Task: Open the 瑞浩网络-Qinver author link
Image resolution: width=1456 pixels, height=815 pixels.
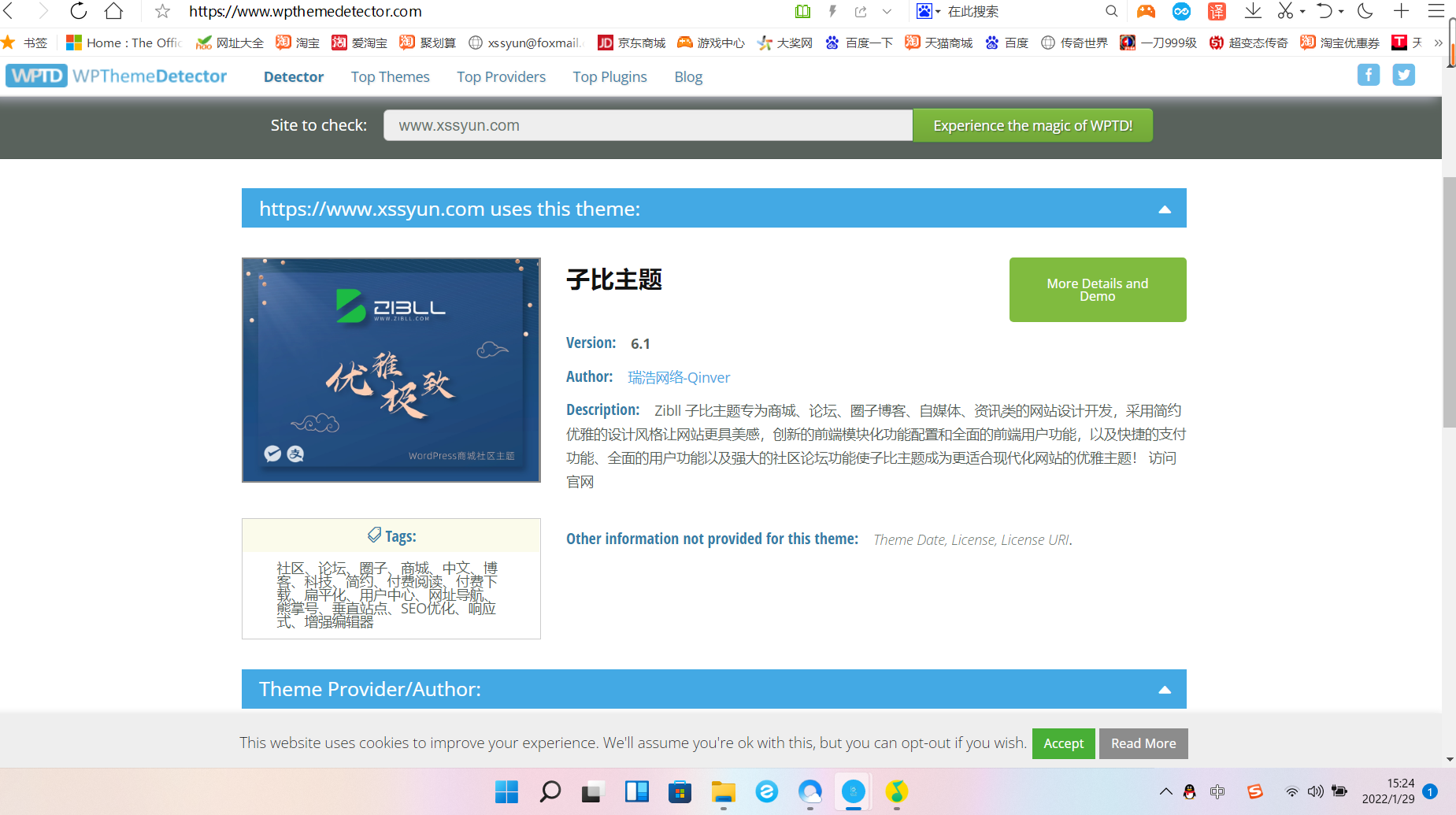Action: 679,377
